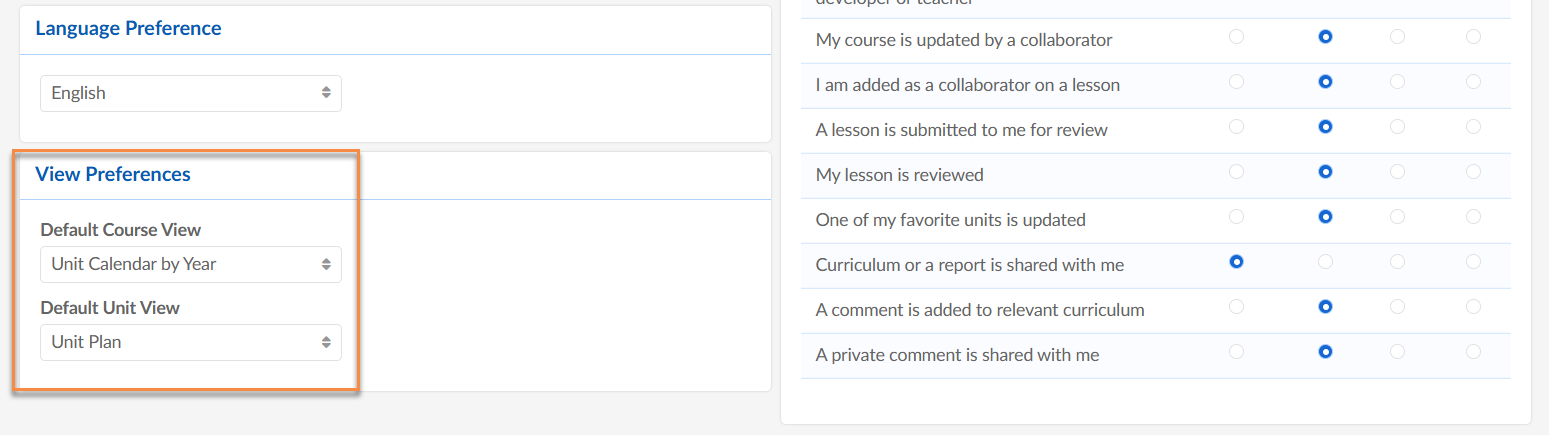Click selected radio for 'My lesson is reviewed'
The width and height of the screenshot is (1549, 435).
point(1325,172)
